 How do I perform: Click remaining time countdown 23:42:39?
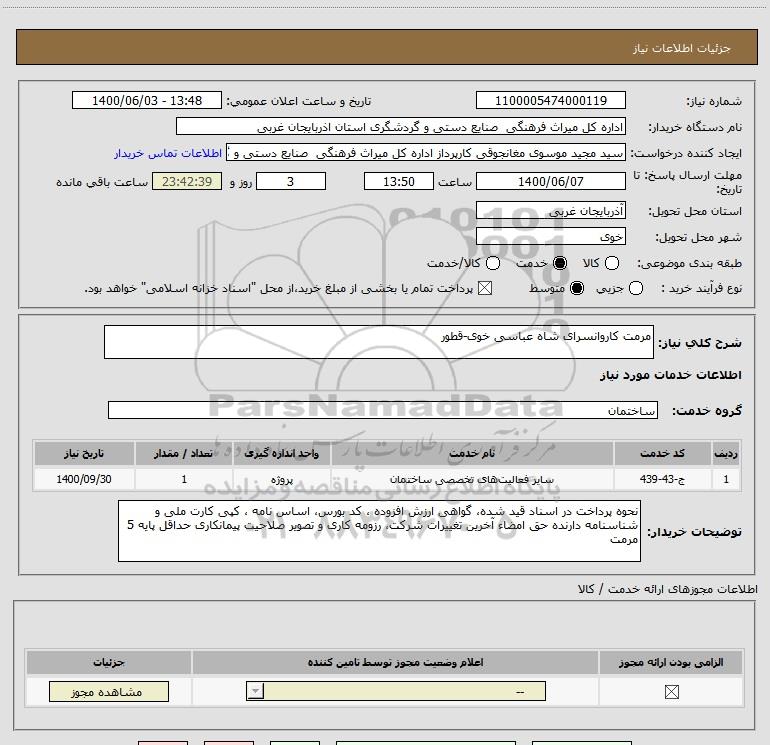click(x=187, y=181)
